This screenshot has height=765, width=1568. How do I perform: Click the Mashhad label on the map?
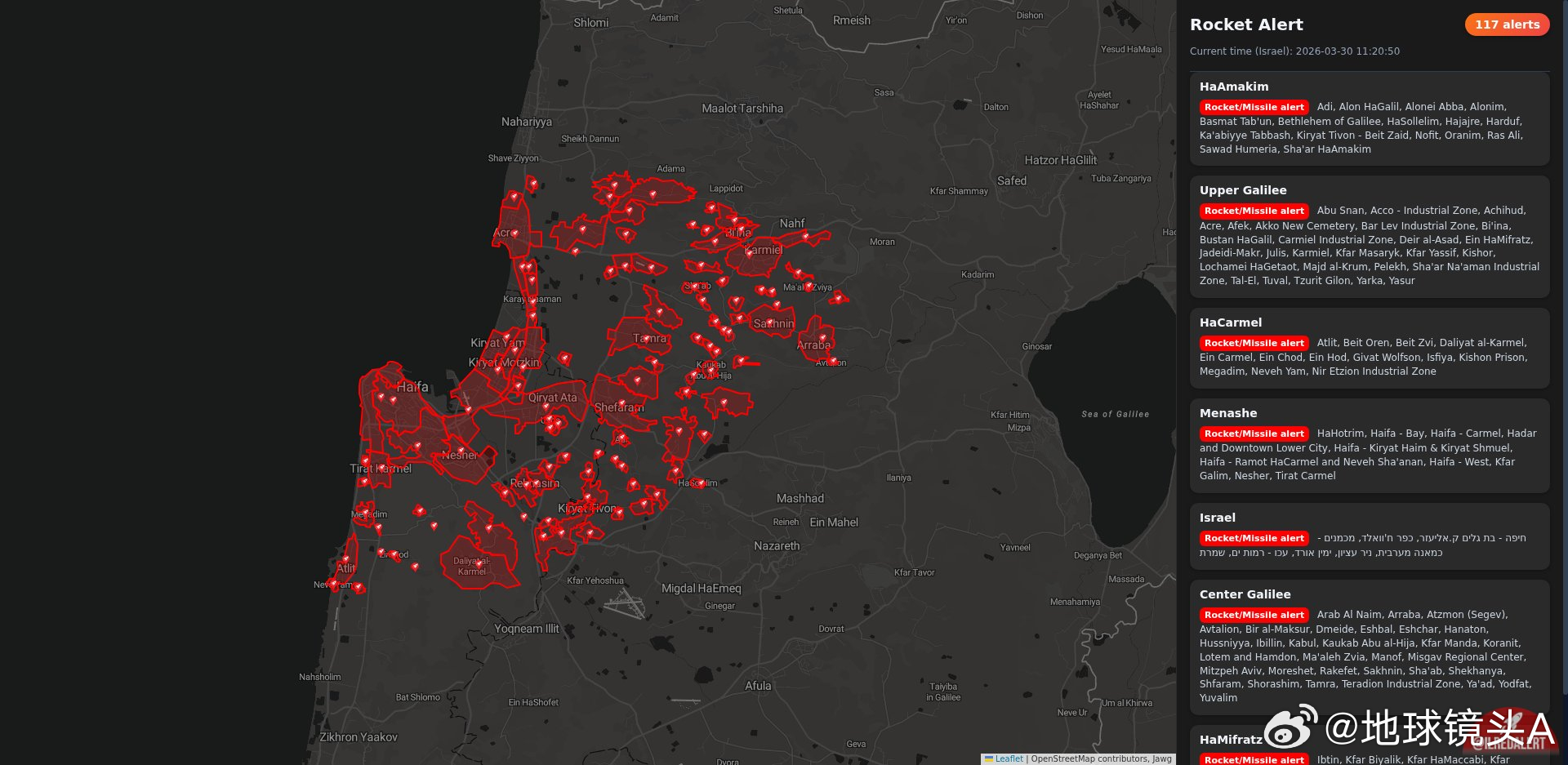tap(800, 498)
